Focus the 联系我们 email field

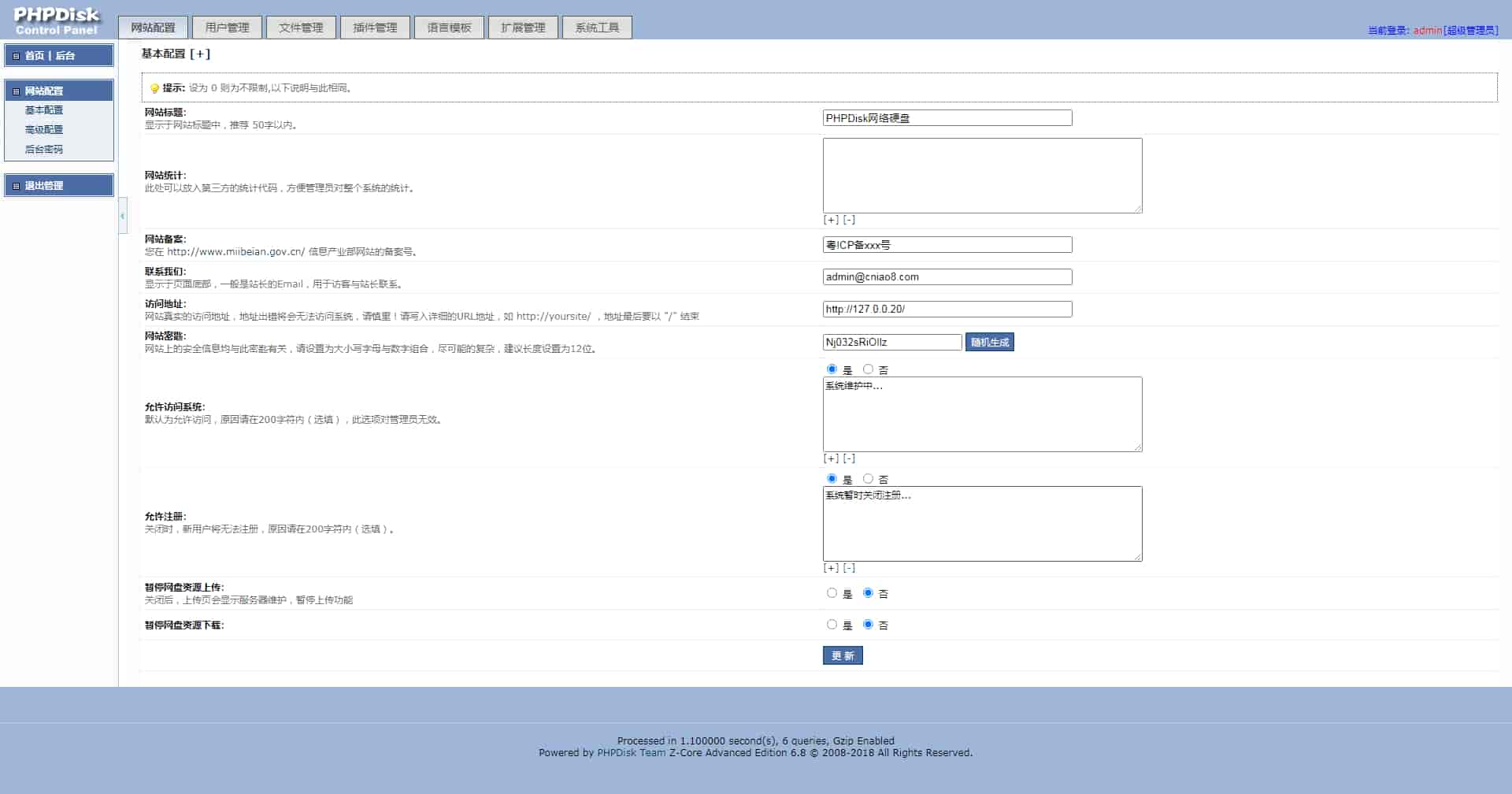tap(947, 277)
